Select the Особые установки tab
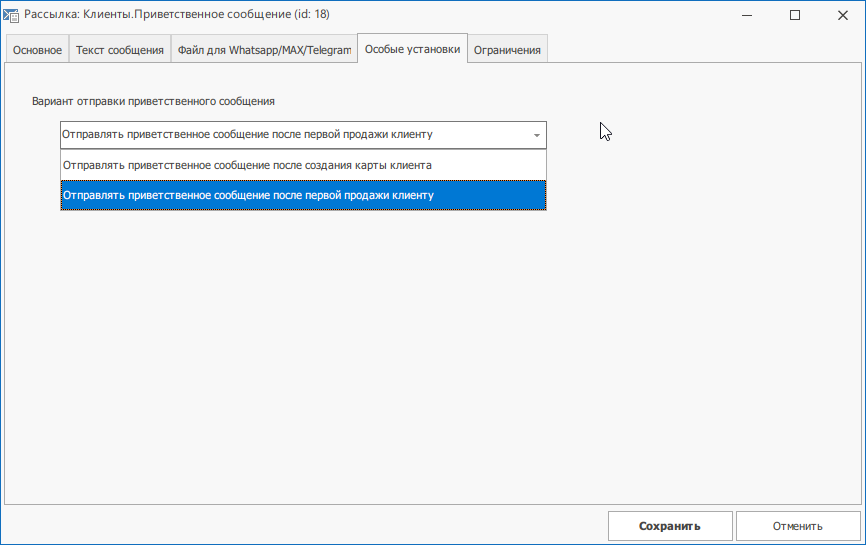Viewport: 866px width, 545px height. point(413,49)
